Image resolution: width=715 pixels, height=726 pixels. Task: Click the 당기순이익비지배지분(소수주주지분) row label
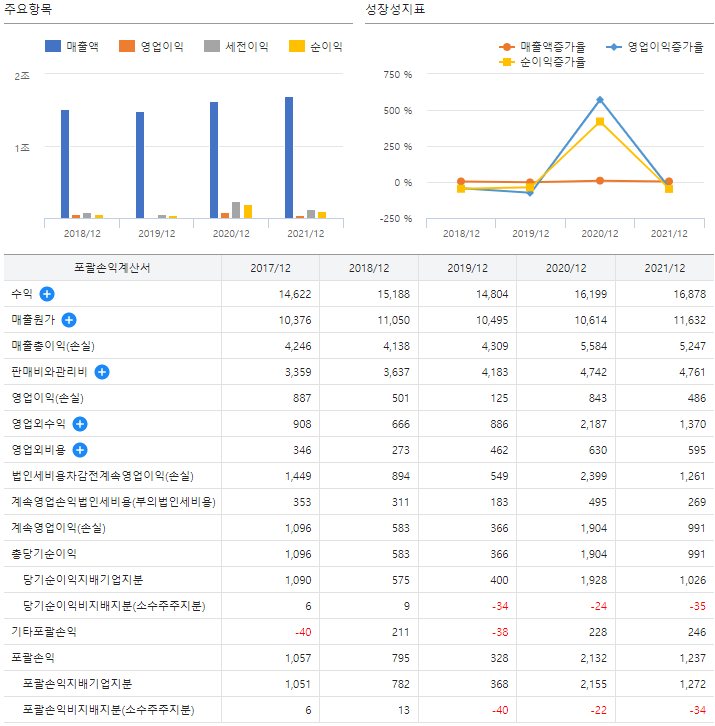114,605
